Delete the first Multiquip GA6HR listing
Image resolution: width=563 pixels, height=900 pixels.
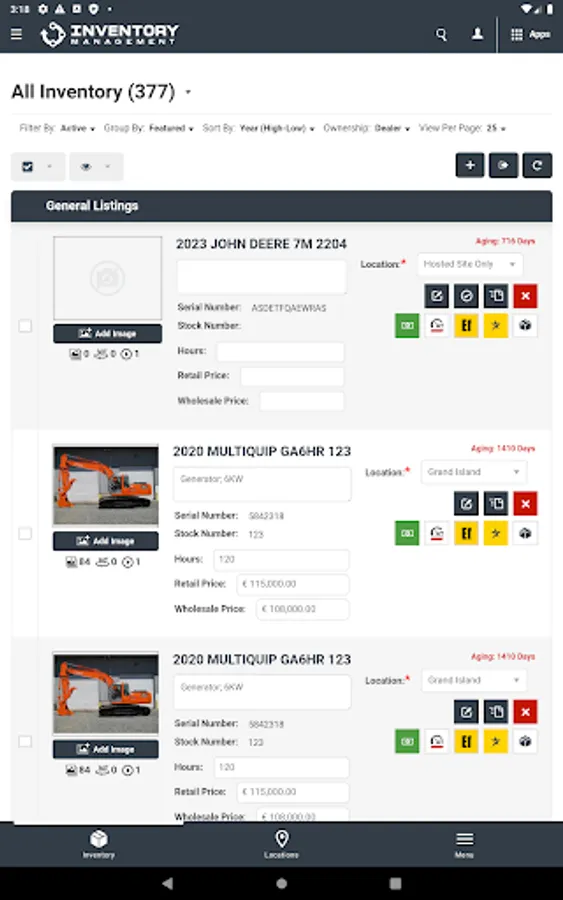click(525, 504)
